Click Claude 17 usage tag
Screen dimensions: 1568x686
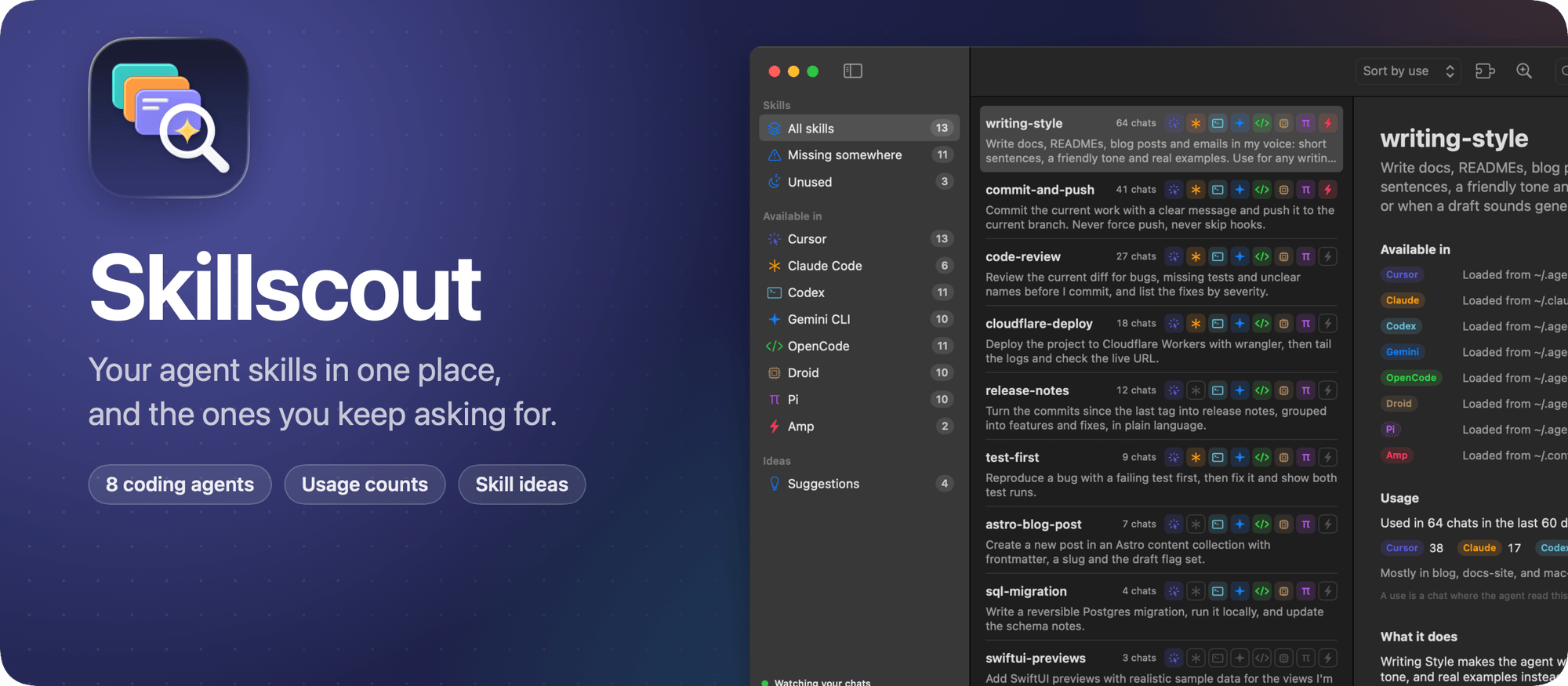[x=1490, y=548]
